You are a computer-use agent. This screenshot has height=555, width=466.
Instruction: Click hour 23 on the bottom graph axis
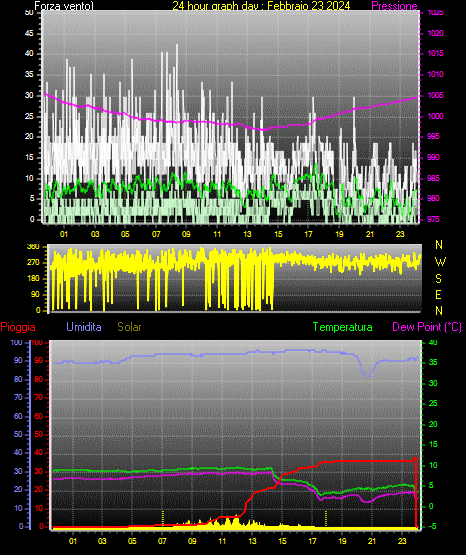point(402,541)
